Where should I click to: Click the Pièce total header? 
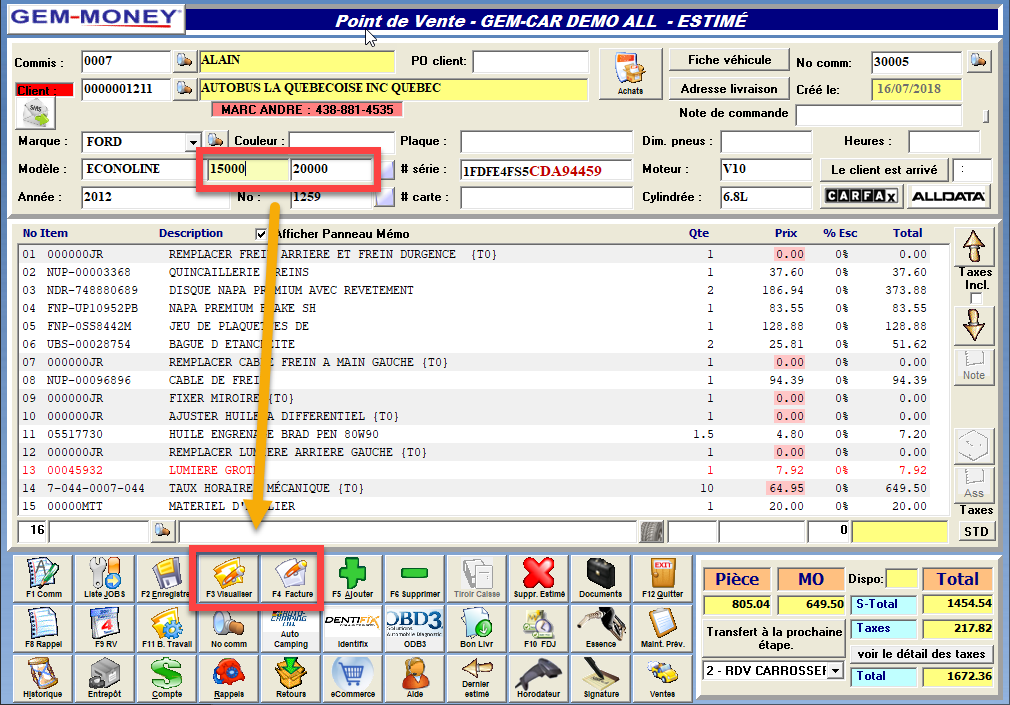[736, 579]
